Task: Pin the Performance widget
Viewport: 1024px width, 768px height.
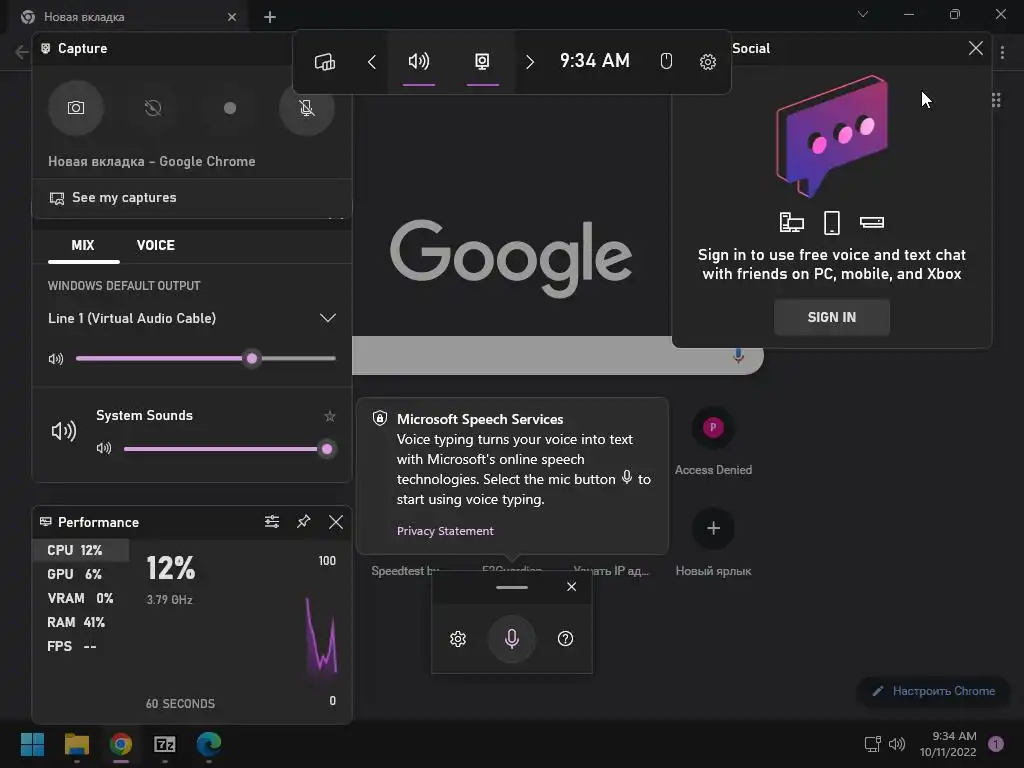Action: pos(304,522)
